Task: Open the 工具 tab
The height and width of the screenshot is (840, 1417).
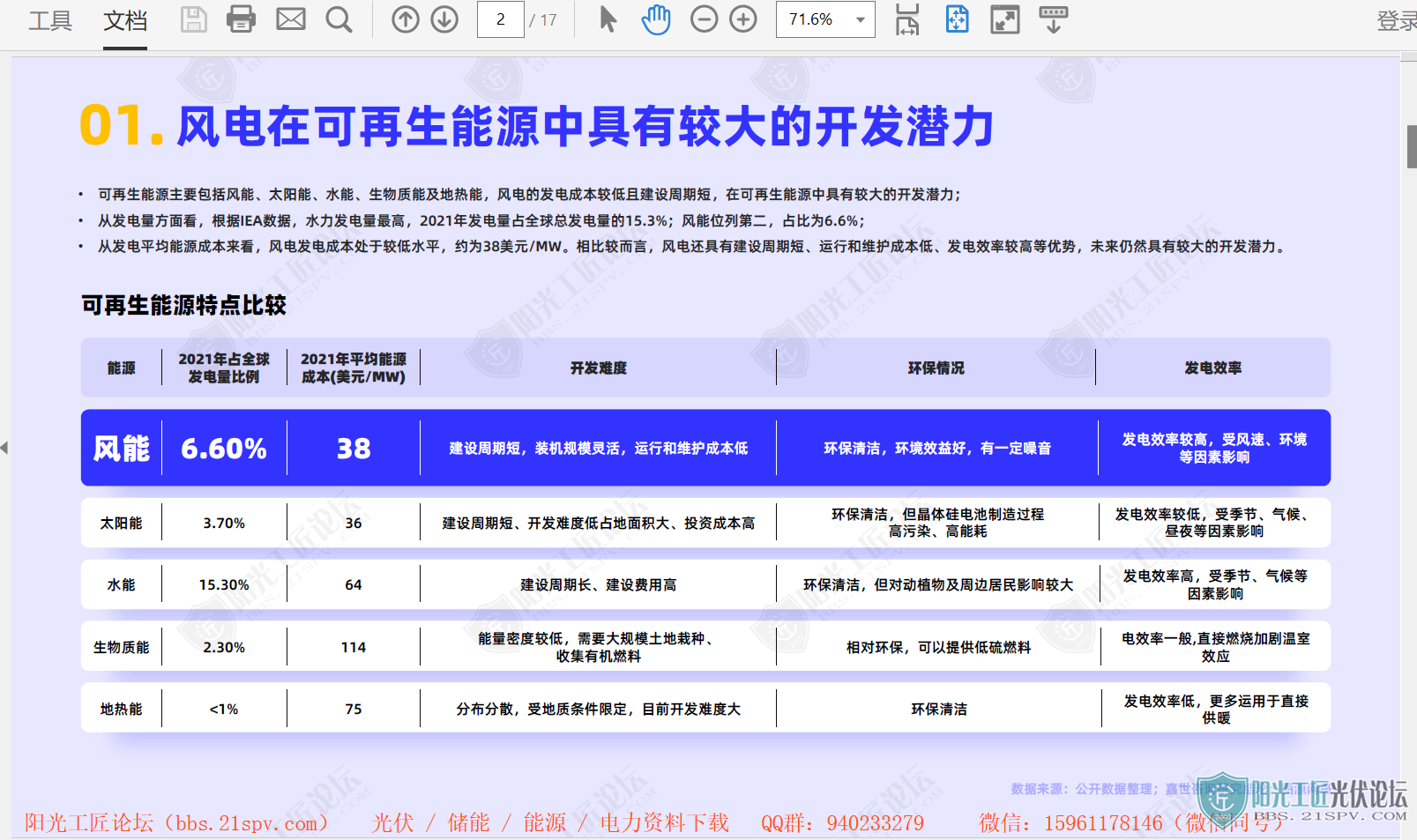Action: [x=49, y=20]
